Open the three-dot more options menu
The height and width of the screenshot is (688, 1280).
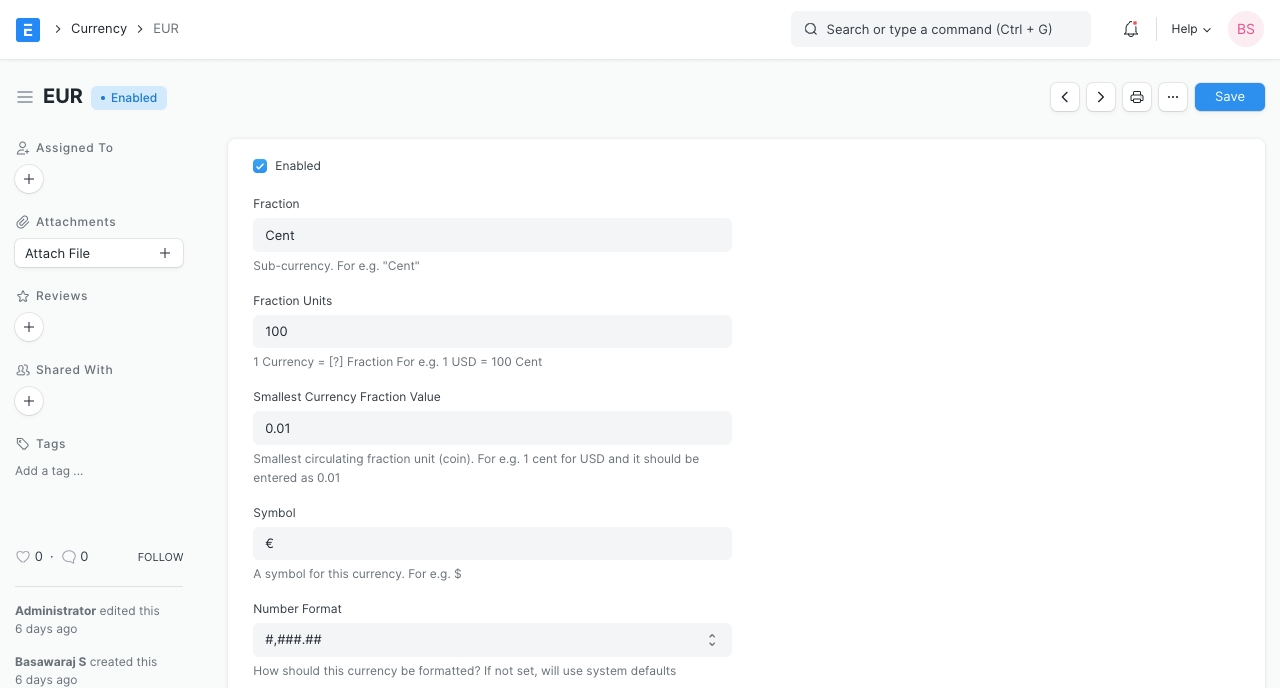1173,97
